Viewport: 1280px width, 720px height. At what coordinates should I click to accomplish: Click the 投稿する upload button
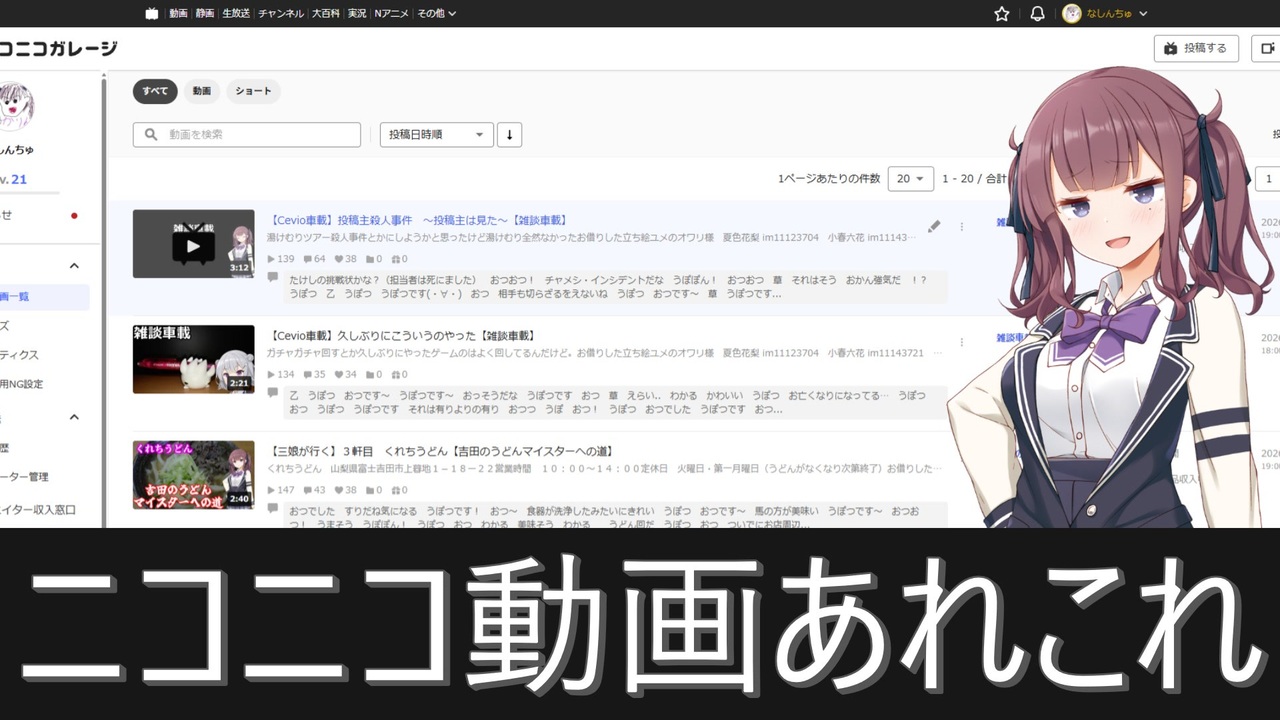click(x=1197, y=48)
